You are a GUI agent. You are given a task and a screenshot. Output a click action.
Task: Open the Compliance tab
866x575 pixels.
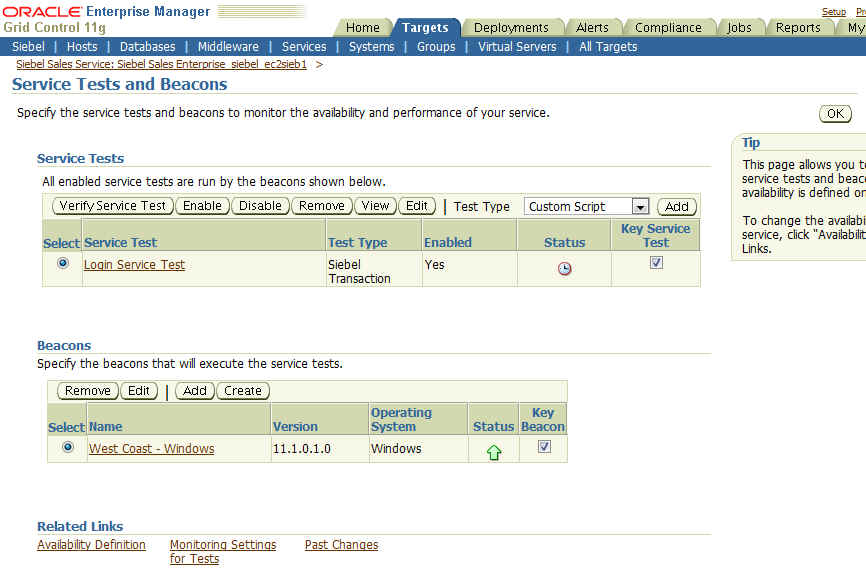pyautogui.click(x=668, y=28)
